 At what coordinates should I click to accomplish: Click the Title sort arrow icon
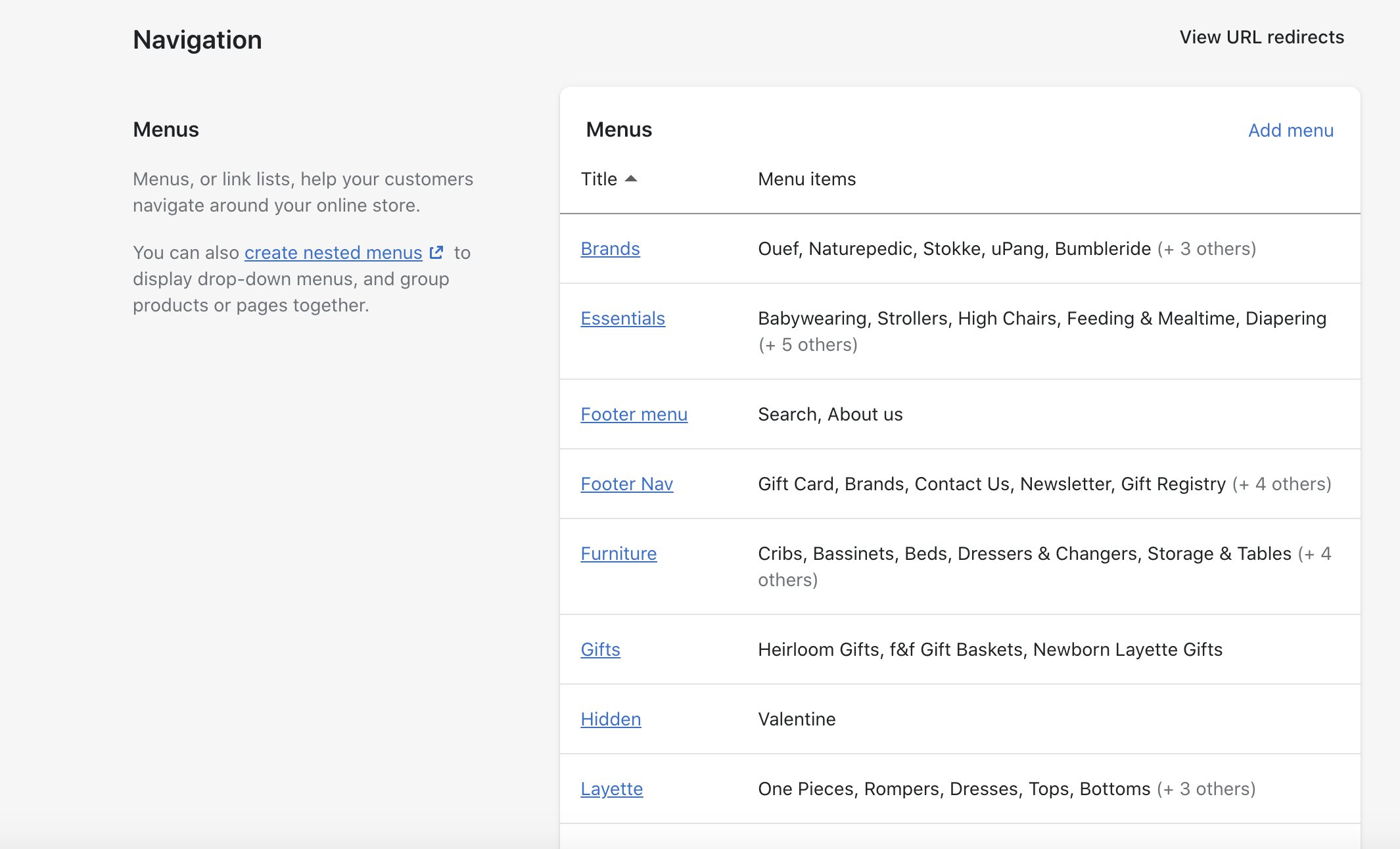[x=631, y=179]
